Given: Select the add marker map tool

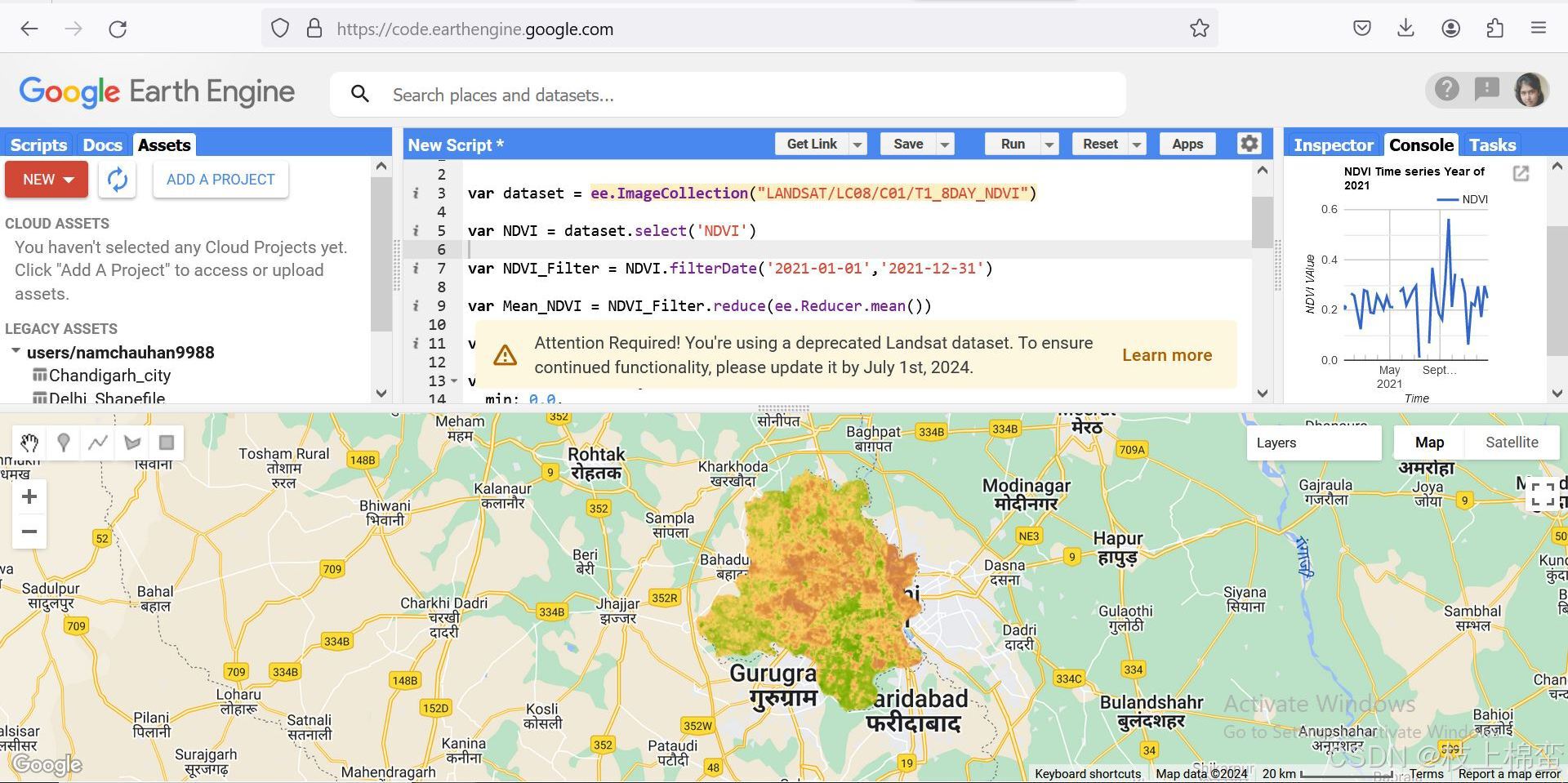Looking at the screenshot, I should click(x=64, y=443).
